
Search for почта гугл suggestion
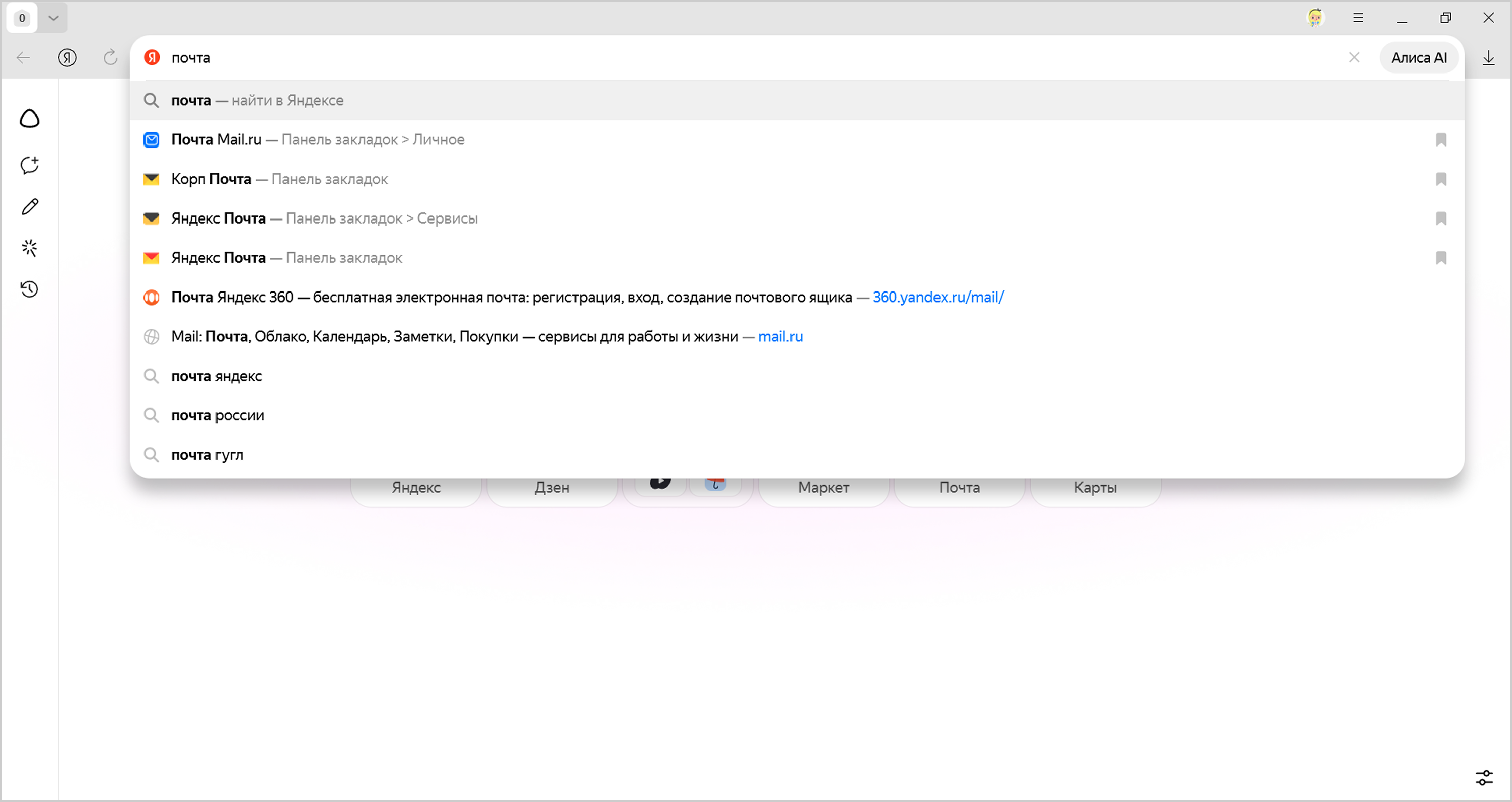click(x=797, y=455)
